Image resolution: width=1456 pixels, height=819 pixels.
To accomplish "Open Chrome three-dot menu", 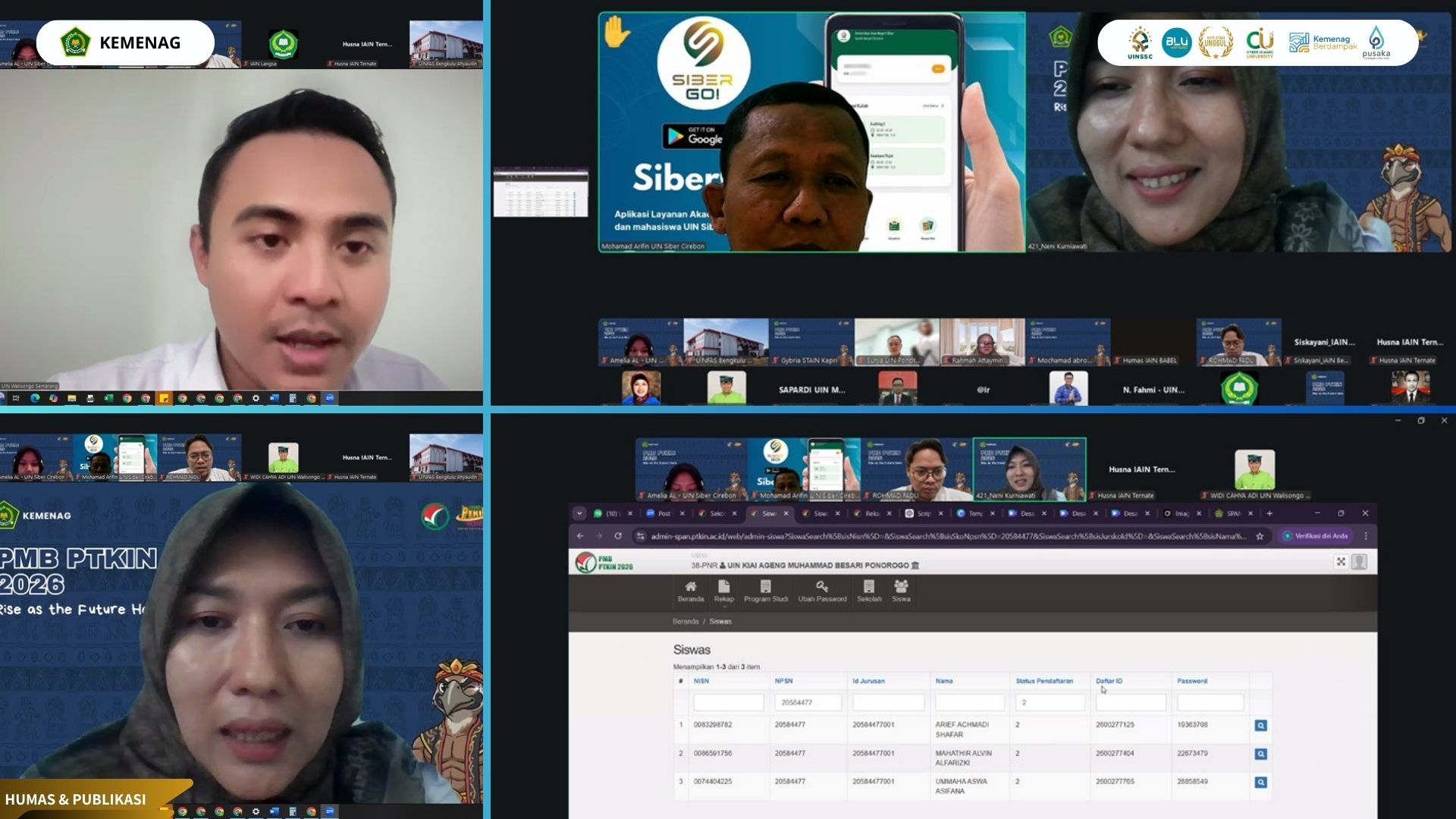I will point(1366,536).
